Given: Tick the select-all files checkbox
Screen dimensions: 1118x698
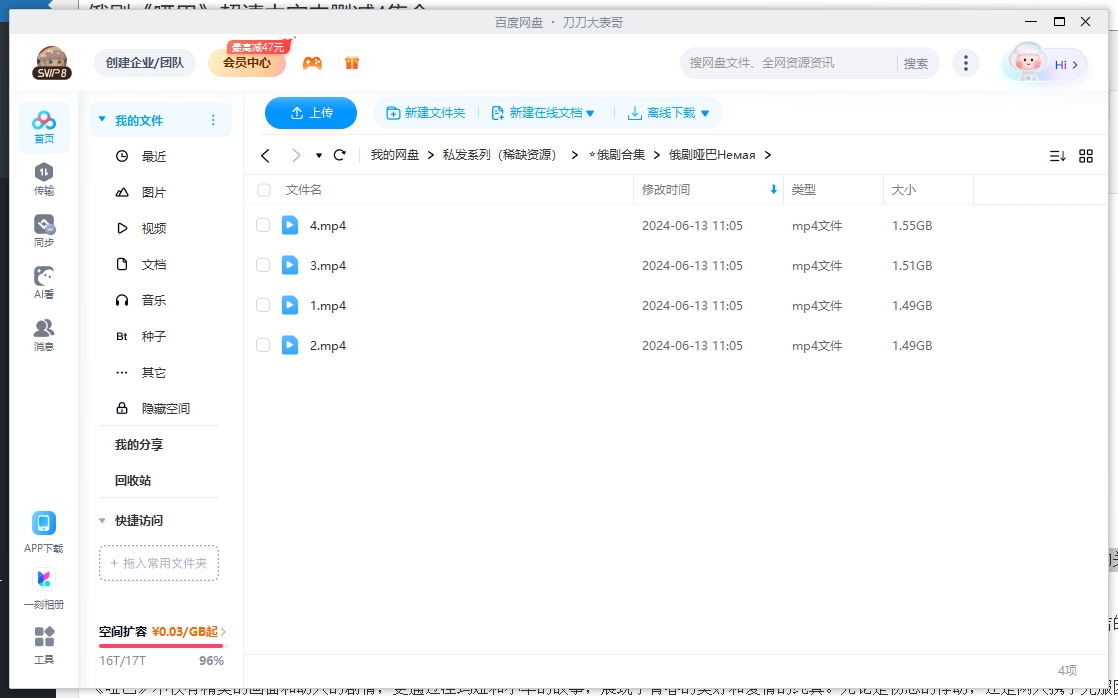Looking at the screenshot, I should point(263,189).
